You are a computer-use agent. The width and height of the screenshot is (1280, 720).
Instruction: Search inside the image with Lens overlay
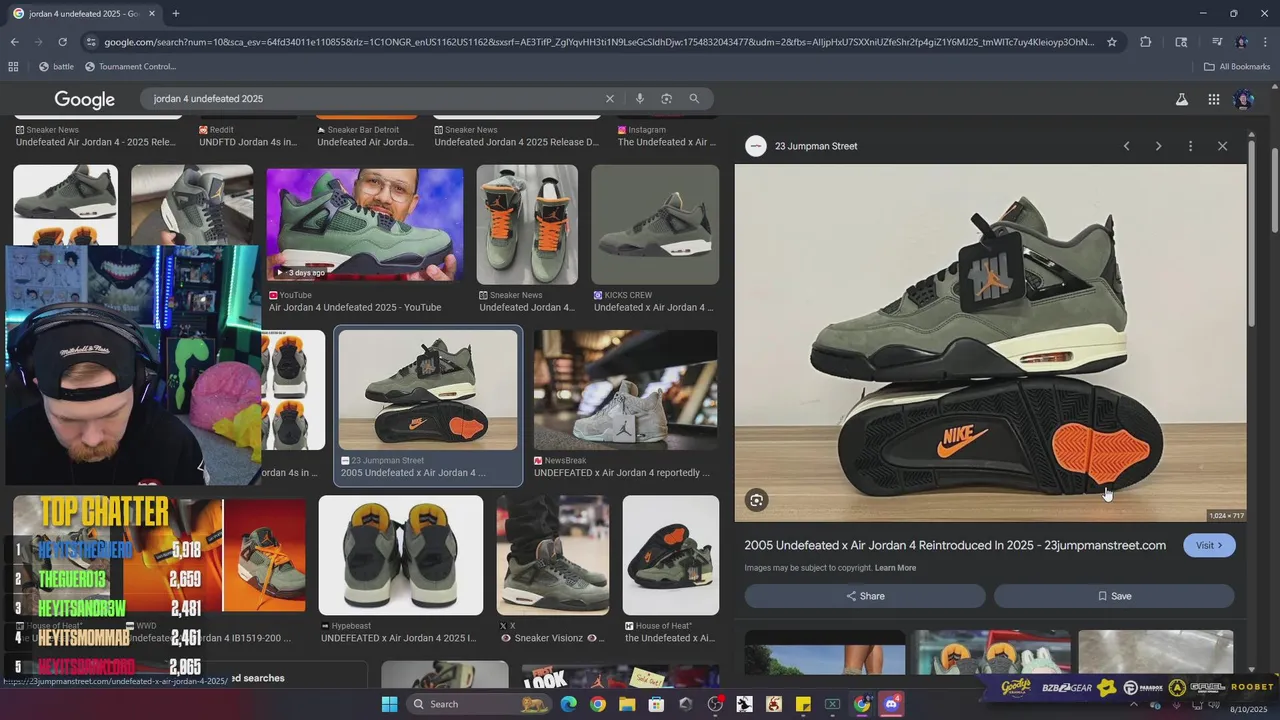(x=757, y=500)
